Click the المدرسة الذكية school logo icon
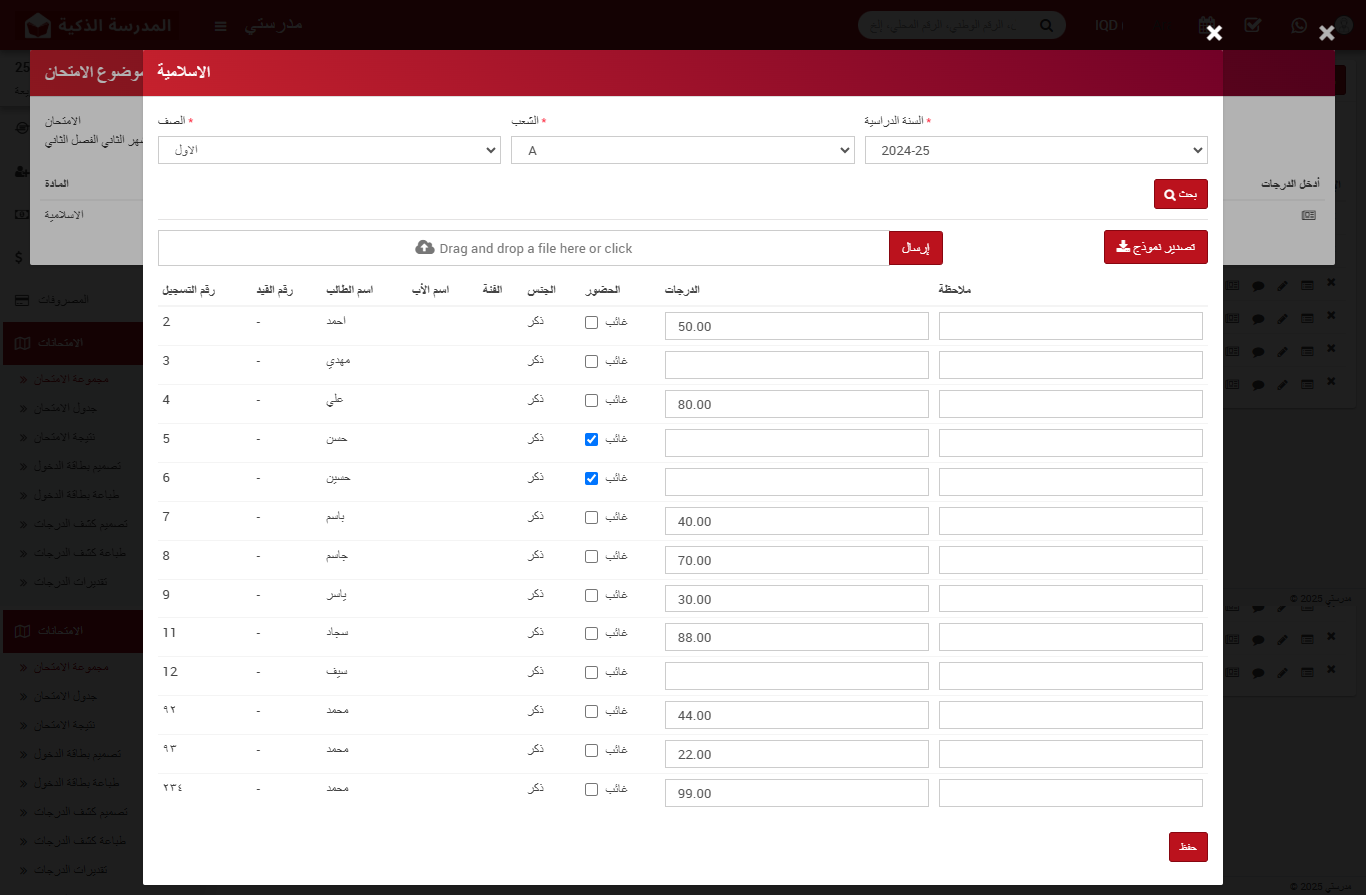The image size is (1366, 896). [38, 25]
